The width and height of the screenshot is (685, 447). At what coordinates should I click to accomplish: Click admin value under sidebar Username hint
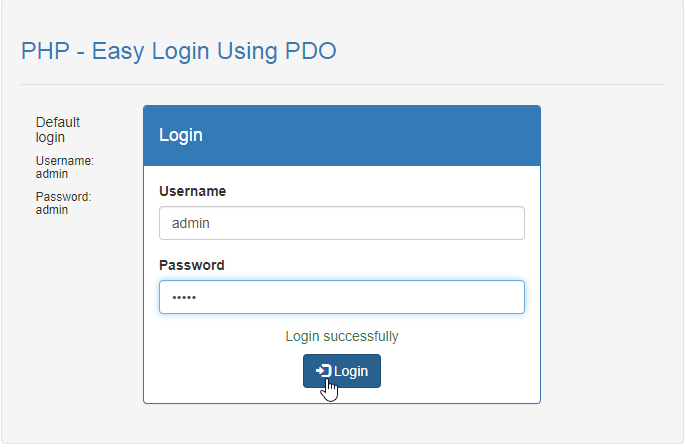[x=52, y=174]
